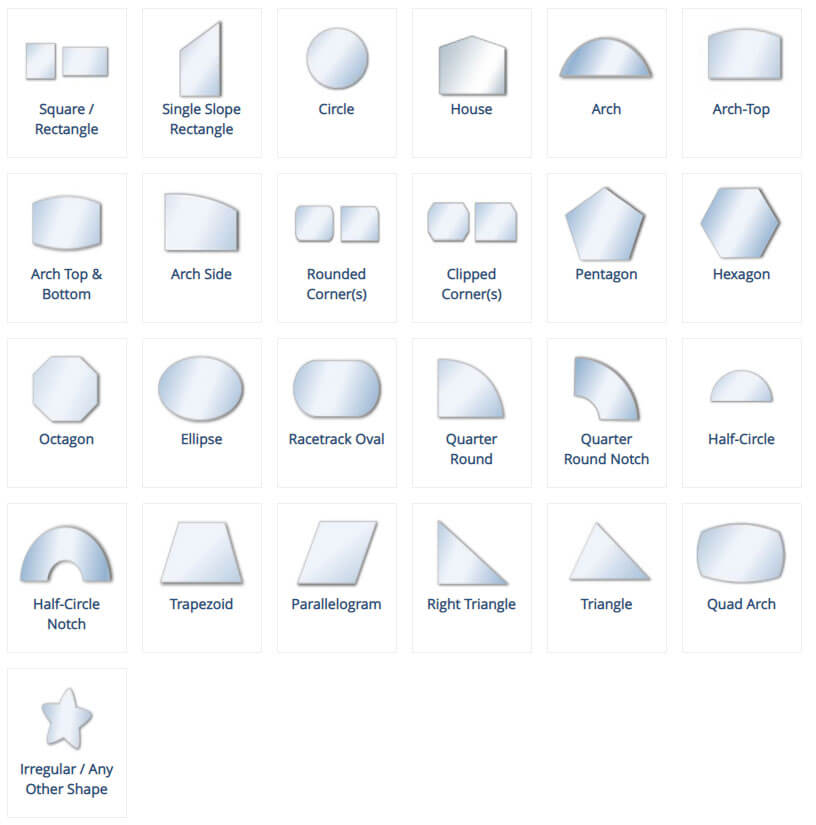This screenshot has width=816, height=825.
Task: Select the Arch Side shape
Action: [x=202, y=222]
